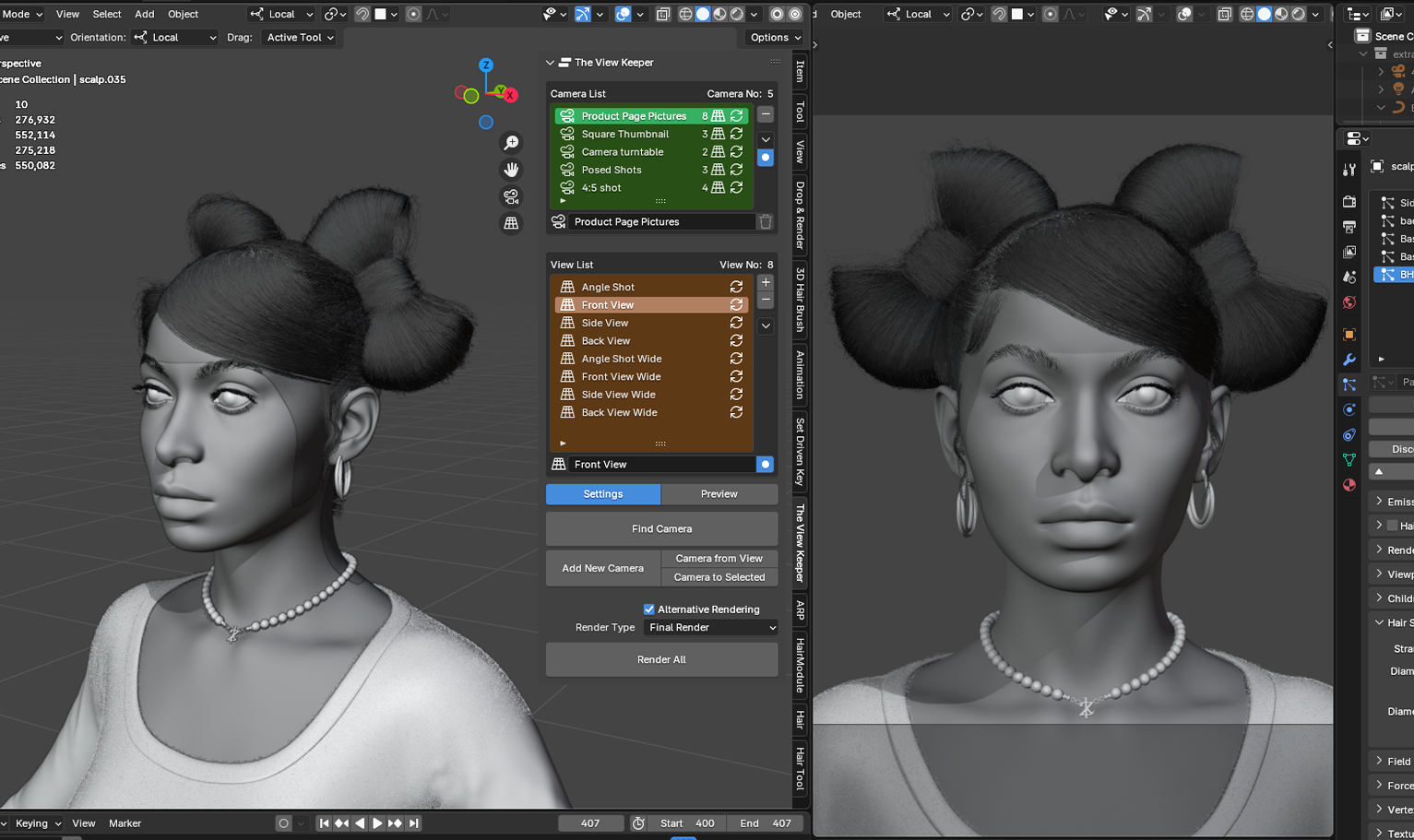Click the zoom magnifier in the left viewport
This screenshot has height=840, width=1414.
click(x=511, y=143)
